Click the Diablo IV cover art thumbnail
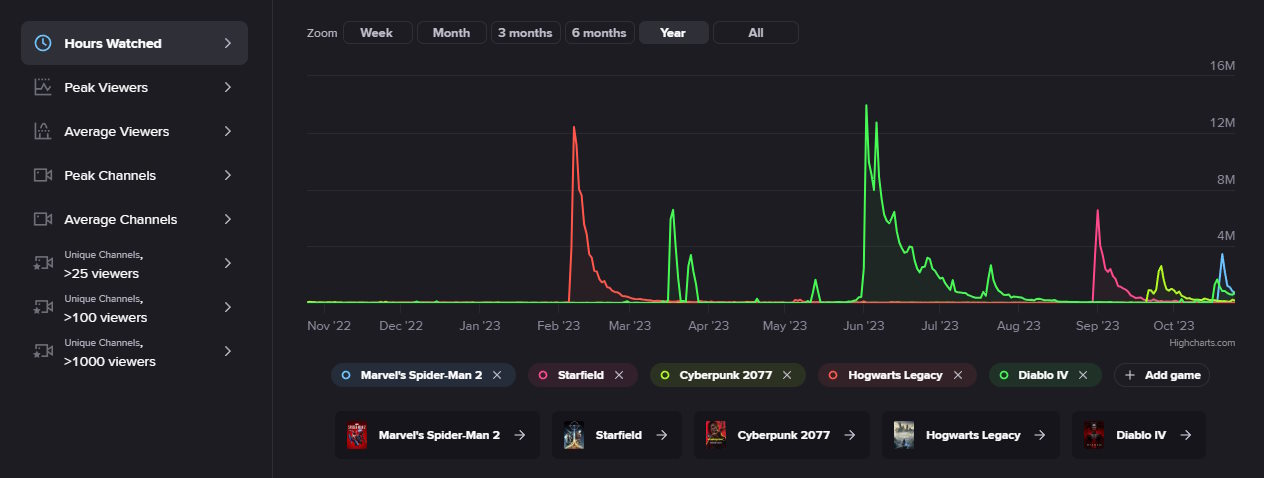 (1094, 435)
